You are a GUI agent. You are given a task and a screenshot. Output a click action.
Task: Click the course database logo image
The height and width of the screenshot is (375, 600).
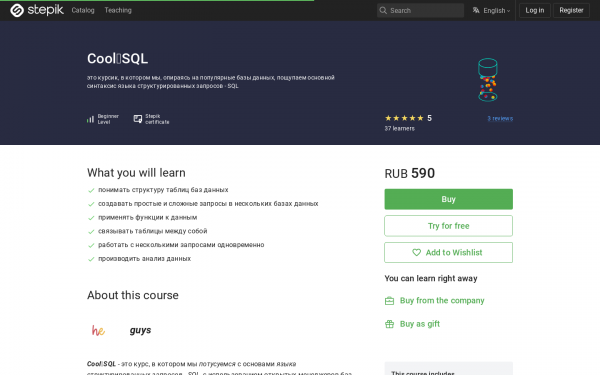[488, 80]
